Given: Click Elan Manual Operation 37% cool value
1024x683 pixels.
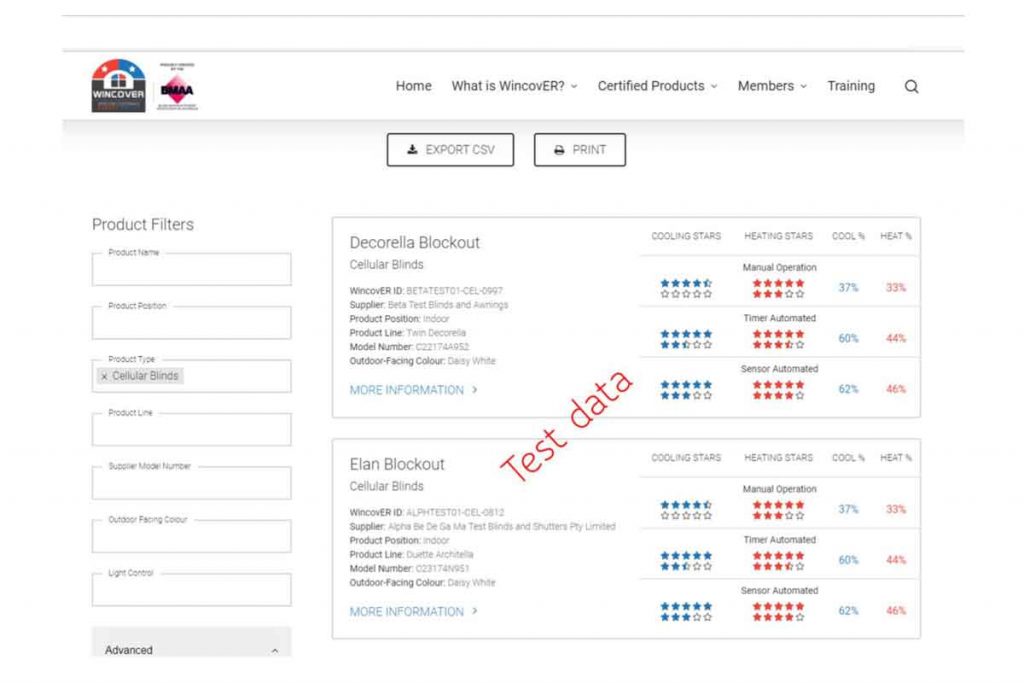Looking at the screenshot, I should coord(848,509).
